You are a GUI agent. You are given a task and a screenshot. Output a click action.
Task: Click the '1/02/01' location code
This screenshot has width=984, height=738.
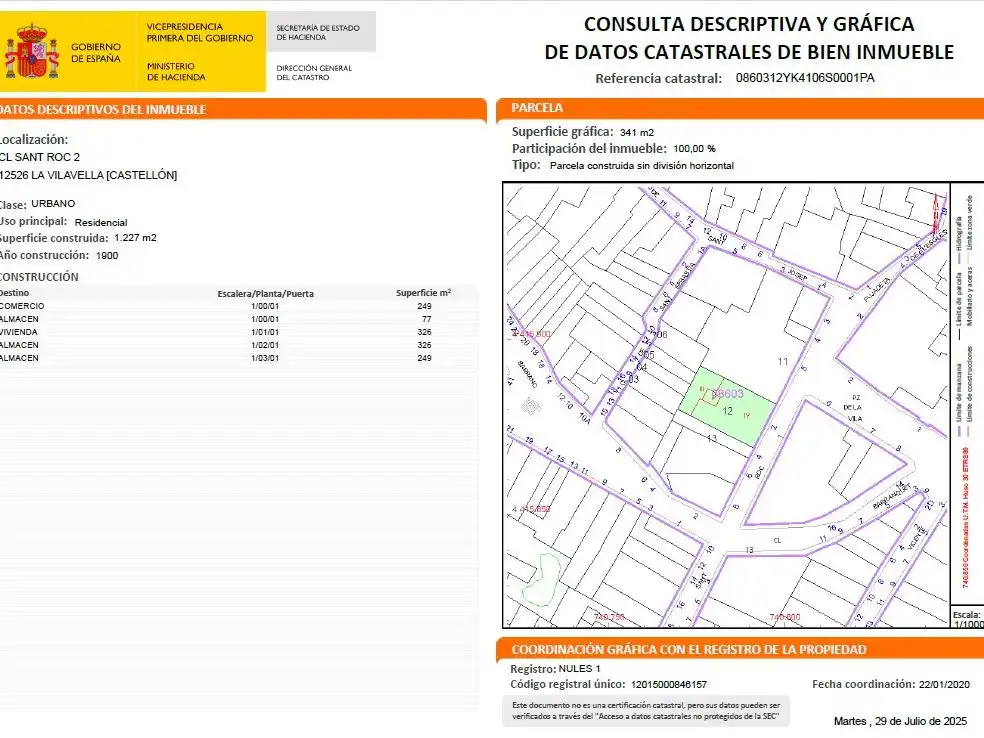(265, 345)
